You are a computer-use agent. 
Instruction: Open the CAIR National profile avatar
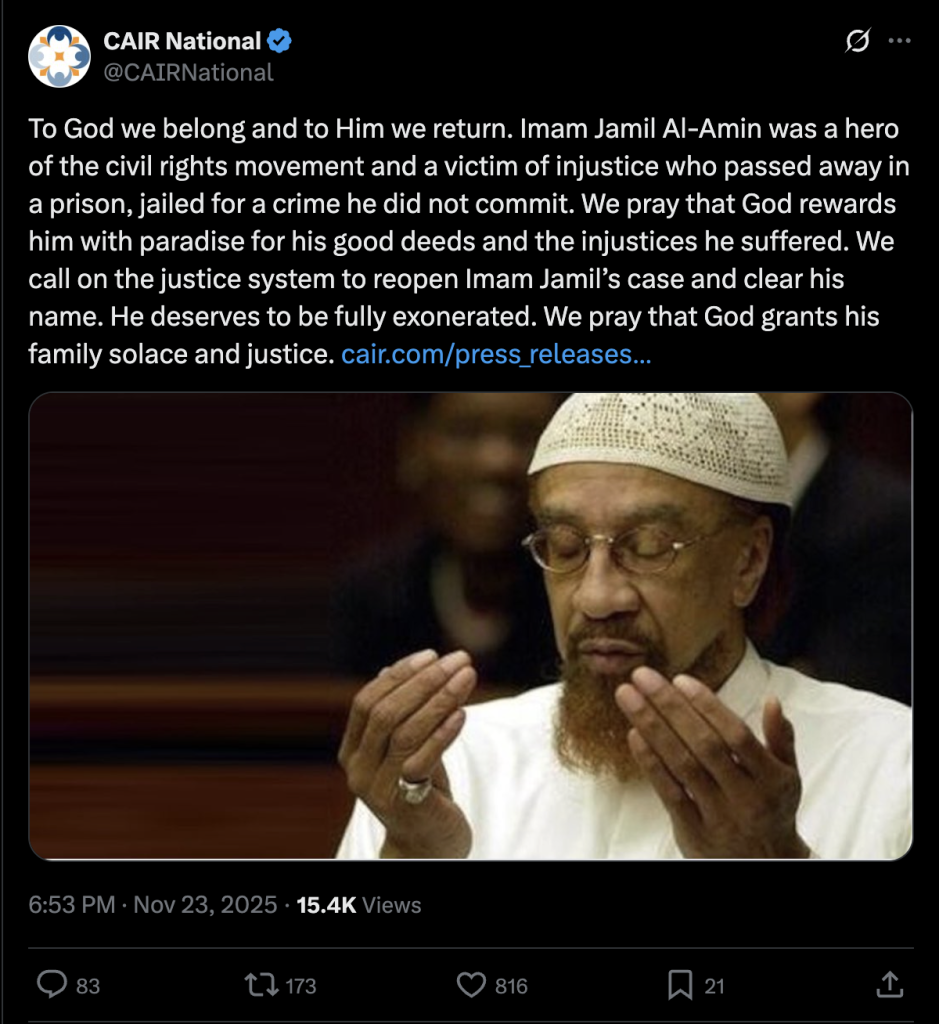click(x=58, y=56)
